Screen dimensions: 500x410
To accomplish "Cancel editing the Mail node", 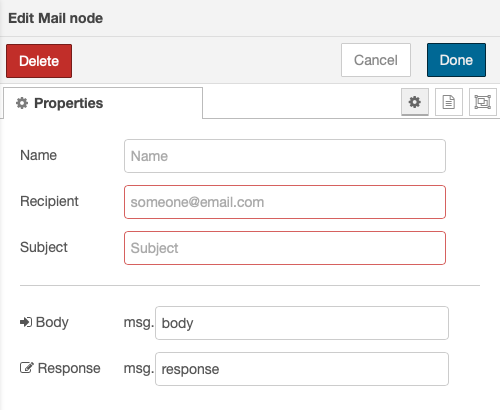I will (x=376, y=60).
